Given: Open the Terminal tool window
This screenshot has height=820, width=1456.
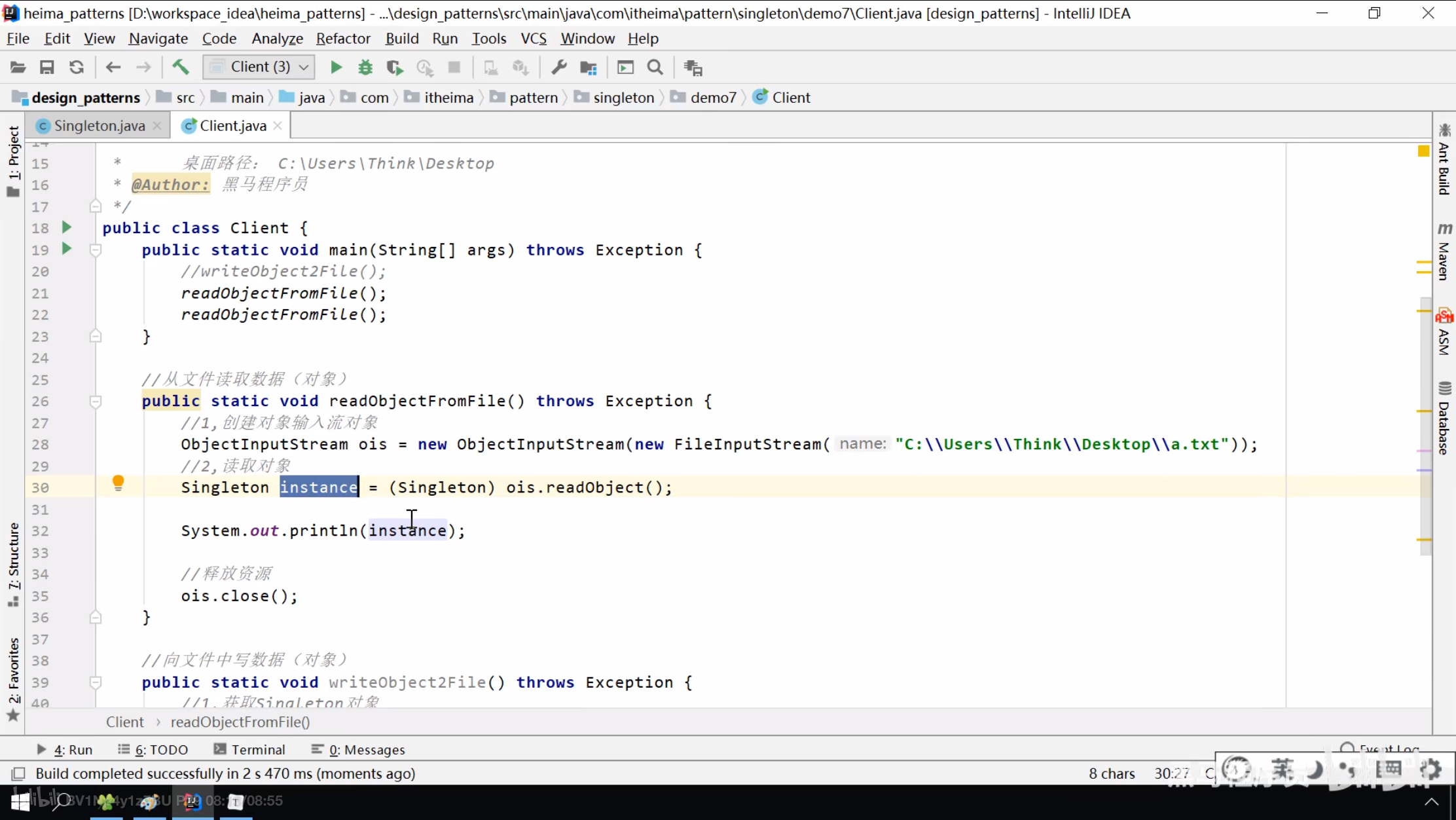Looking at the screenshot, I should pyautogui.click(x=249, y=749).
